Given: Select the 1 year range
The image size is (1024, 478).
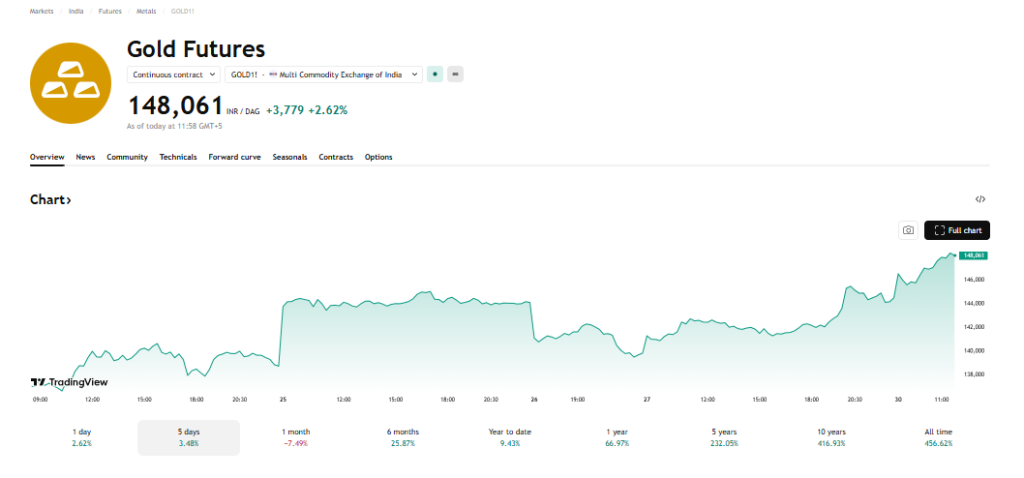Looking at the screenshot, I should coord(616,438).
